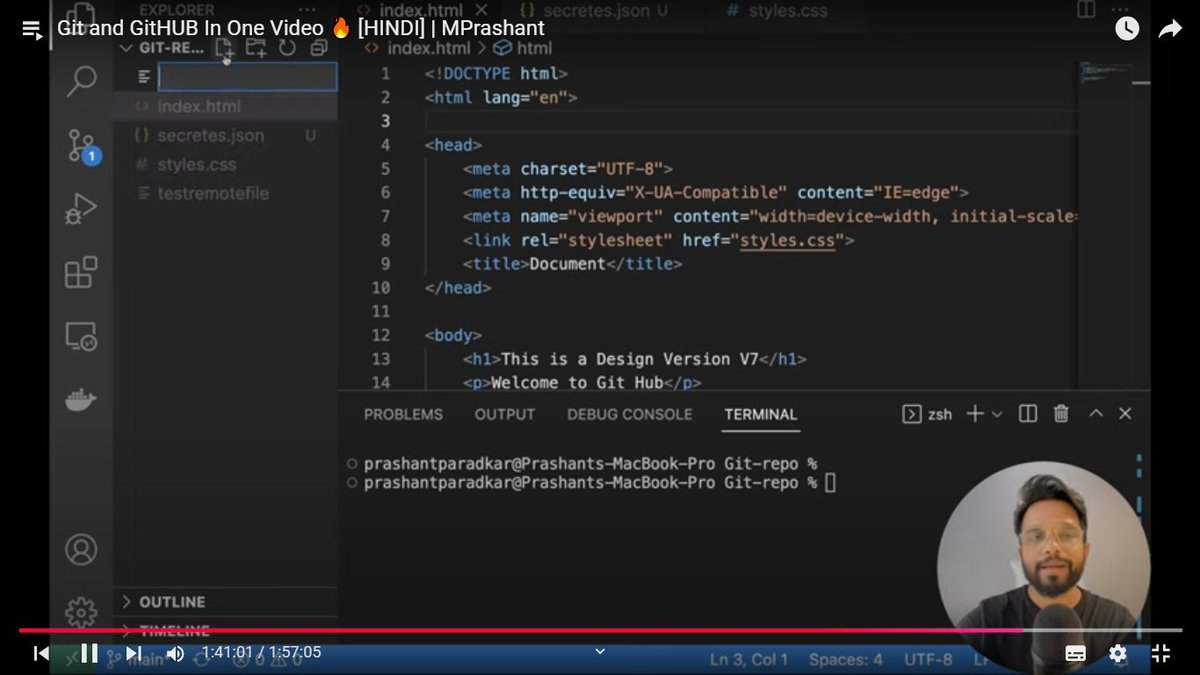Expand the OUTLINE section
Screen dimensions: 1200x675
point(172,602)
